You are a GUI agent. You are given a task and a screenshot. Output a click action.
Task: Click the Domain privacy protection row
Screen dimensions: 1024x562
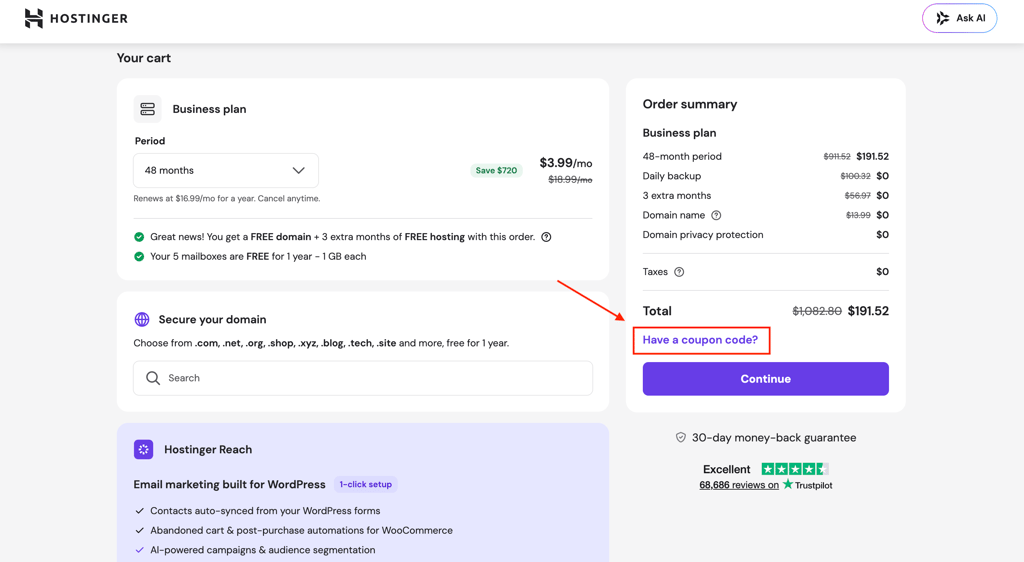[765, 235]
